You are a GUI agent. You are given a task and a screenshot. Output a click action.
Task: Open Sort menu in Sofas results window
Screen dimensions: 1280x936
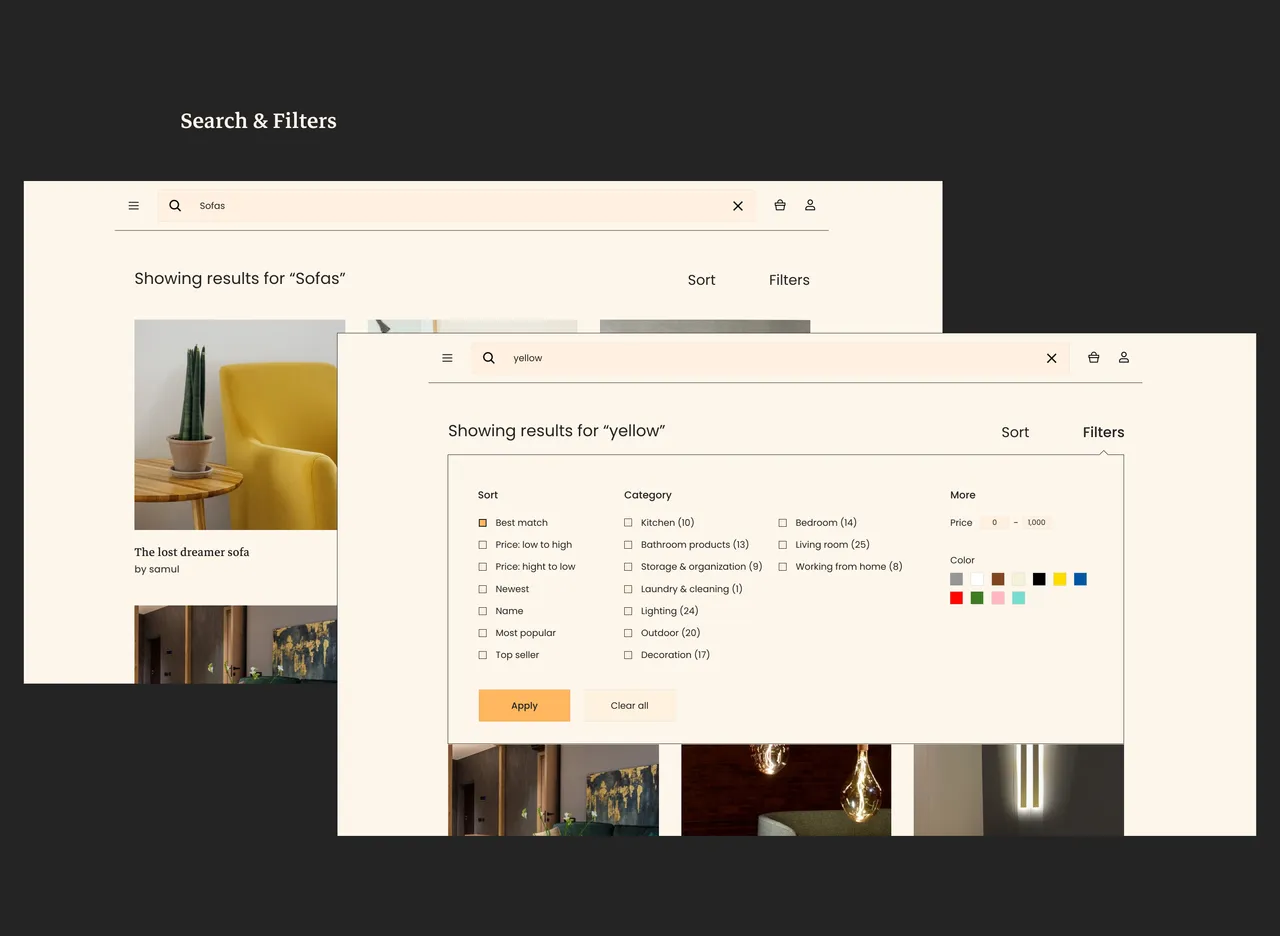pos(701,280)
